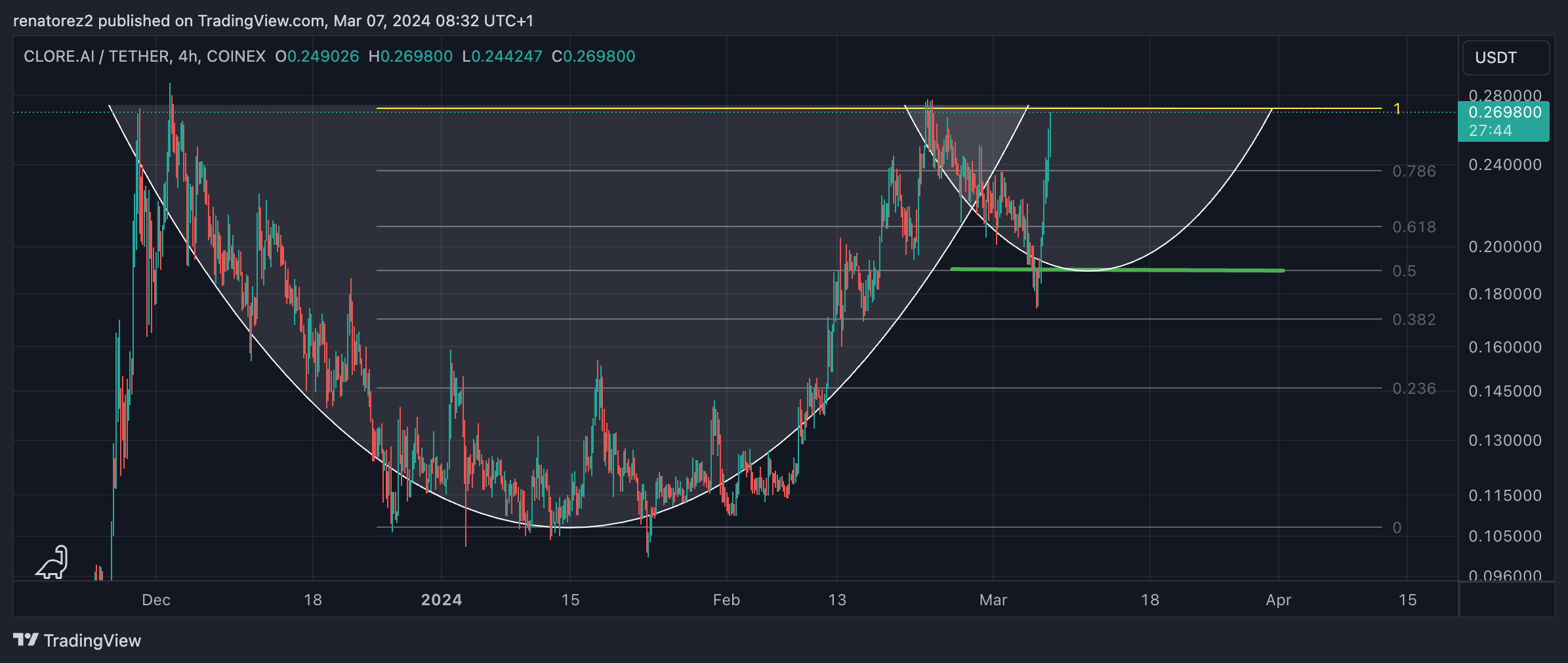Click the USDT currency box
1568x663 pixels.
click(1506, 58)
